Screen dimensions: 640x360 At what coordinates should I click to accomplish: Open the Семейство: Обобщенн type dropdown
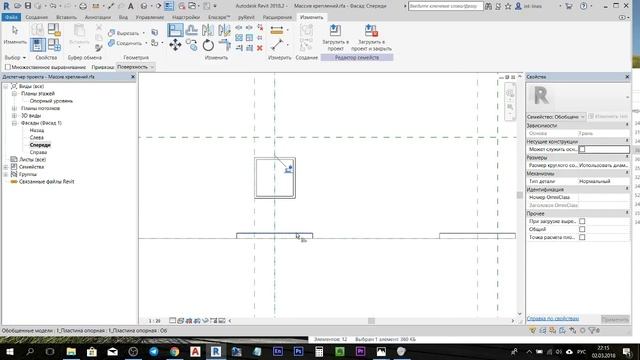tap(556, 117)
